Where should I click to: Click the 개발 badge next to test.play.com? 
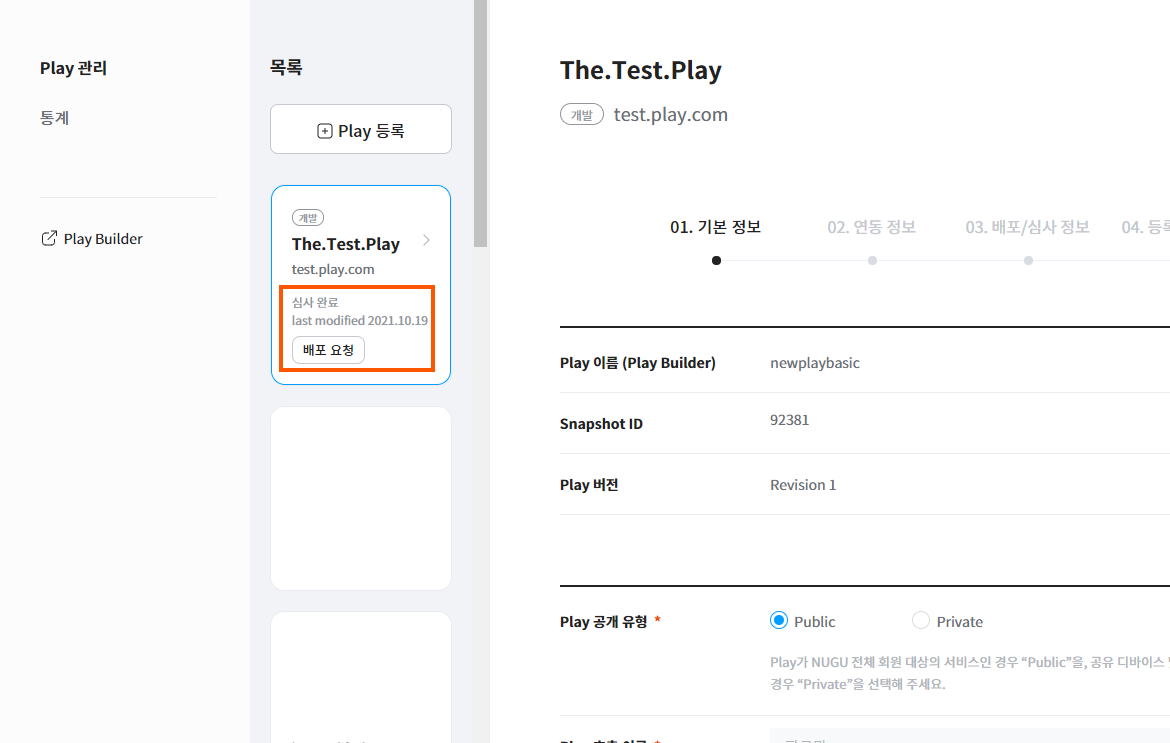pyautogui.click(x=582, y=115)
